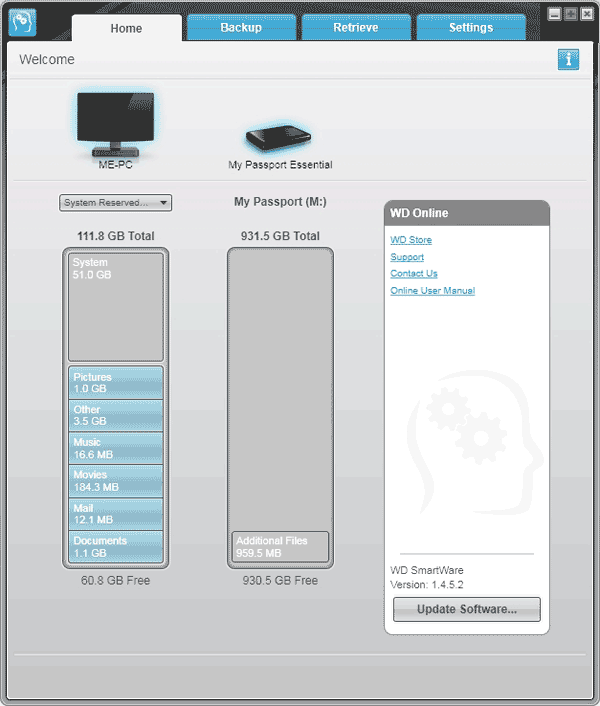Open the WD Store link

(411, 240)
